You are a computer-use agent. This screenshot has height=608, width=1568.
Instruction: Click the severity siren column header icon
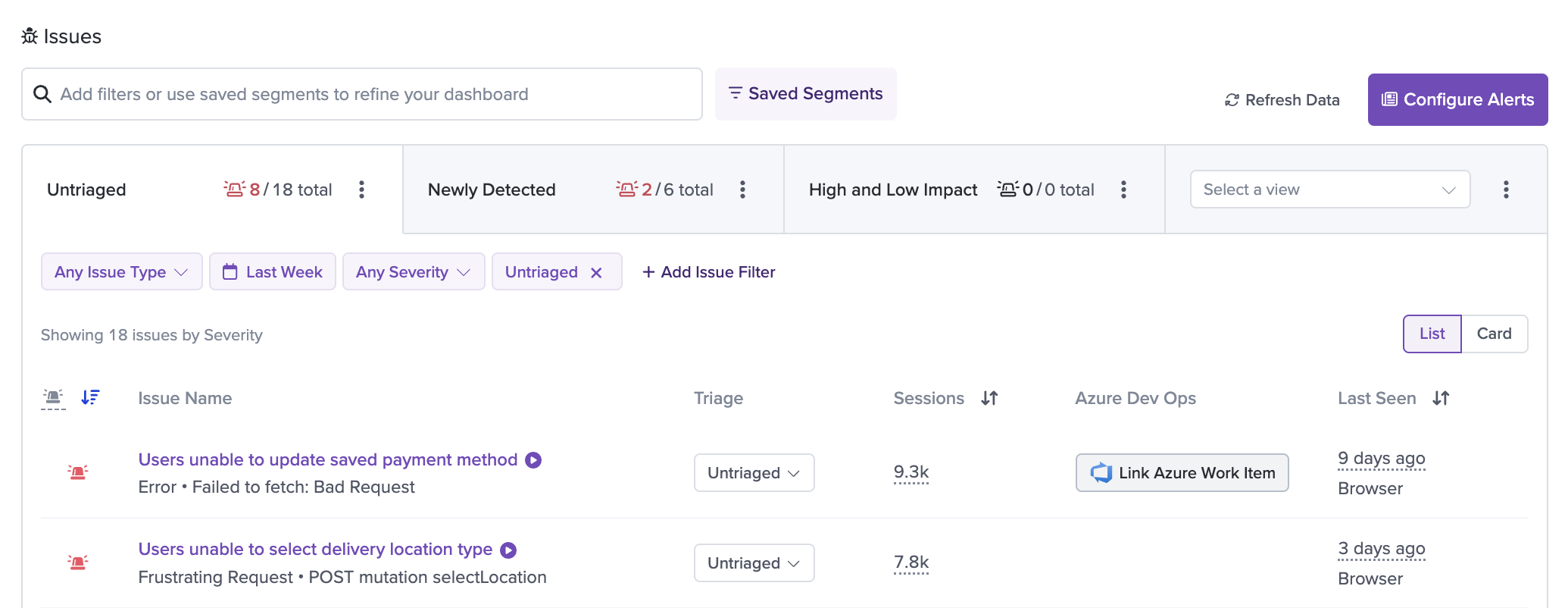pyautogui.click(x=53, y=397)
